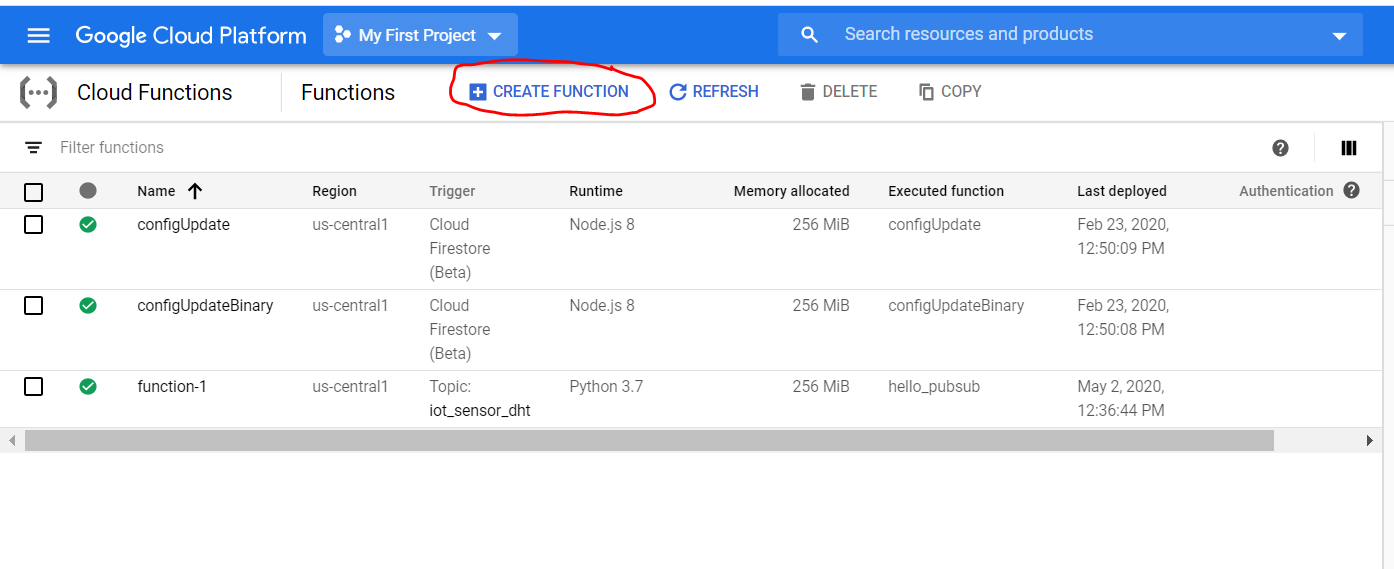Click the CREATE FUNCTION button
The image size is (1394, 569).
coord(549,91)
